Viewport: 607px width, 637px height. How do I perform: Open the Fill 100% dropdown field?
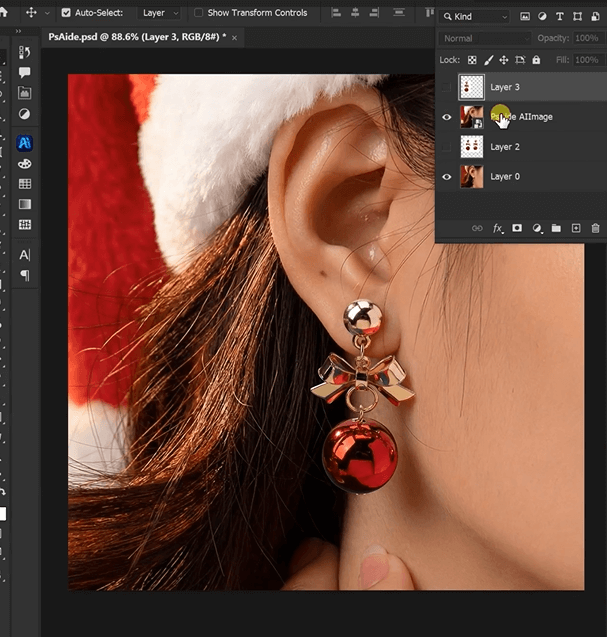(589, 60)
